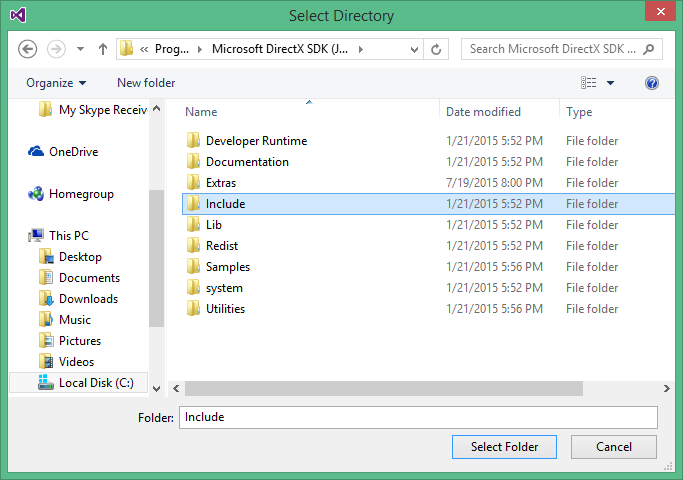Open Downloads in navigation pane
Viewport: 683px width, 480px height.
click(78, 299)
